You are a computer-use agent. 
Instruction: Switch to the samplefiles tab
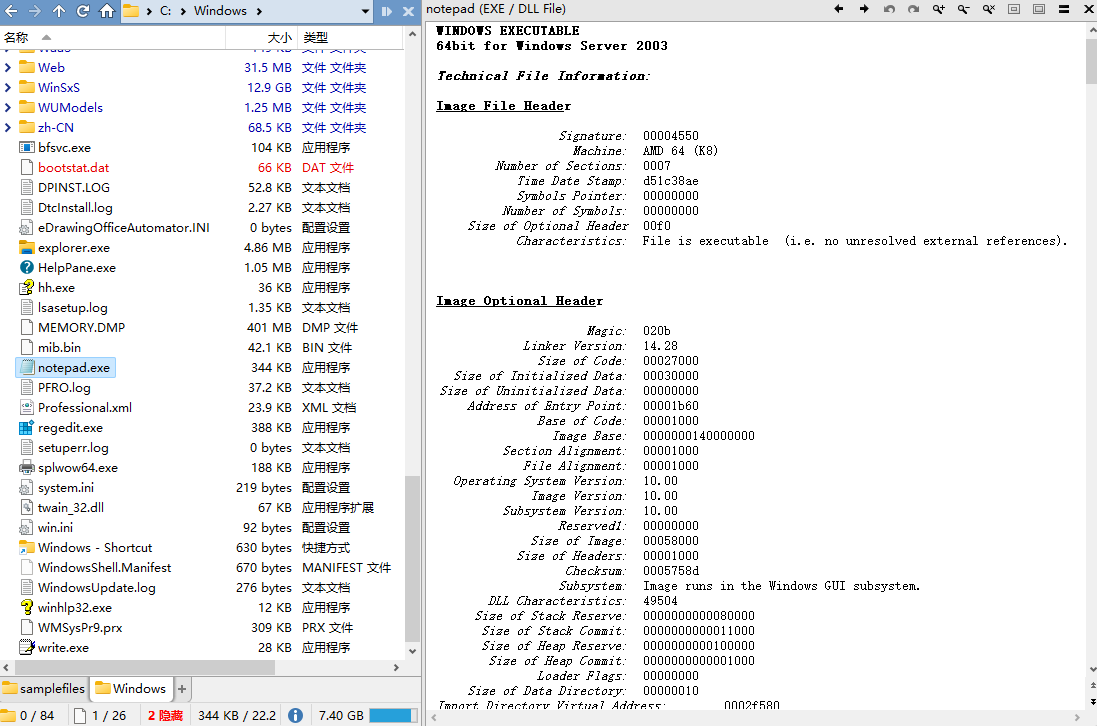pyautogui.click(x=44, y=689)
